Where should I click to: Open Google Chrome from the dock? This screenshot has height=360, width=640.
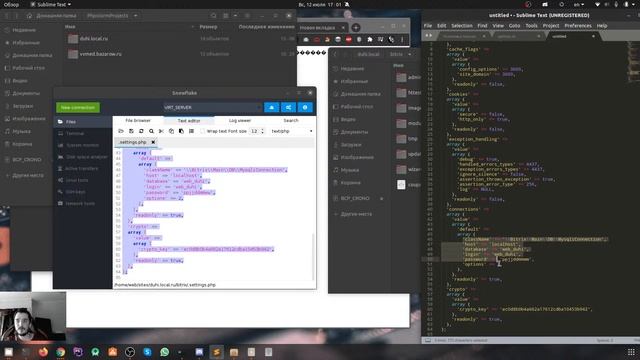(60, 352)
